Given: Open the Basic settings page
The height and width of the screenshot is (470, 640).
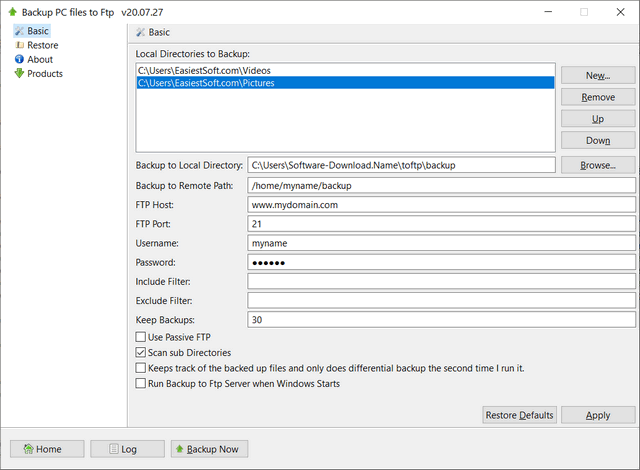Looking at the screenshot, I should pos(32,31).
